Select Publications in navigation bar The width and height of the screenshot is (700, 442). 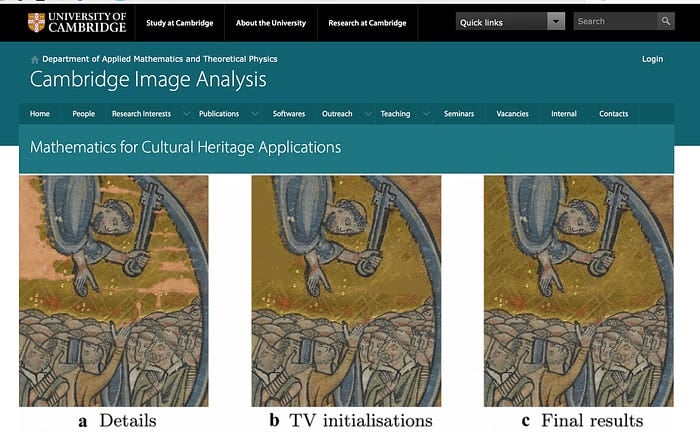coord(219,114)
